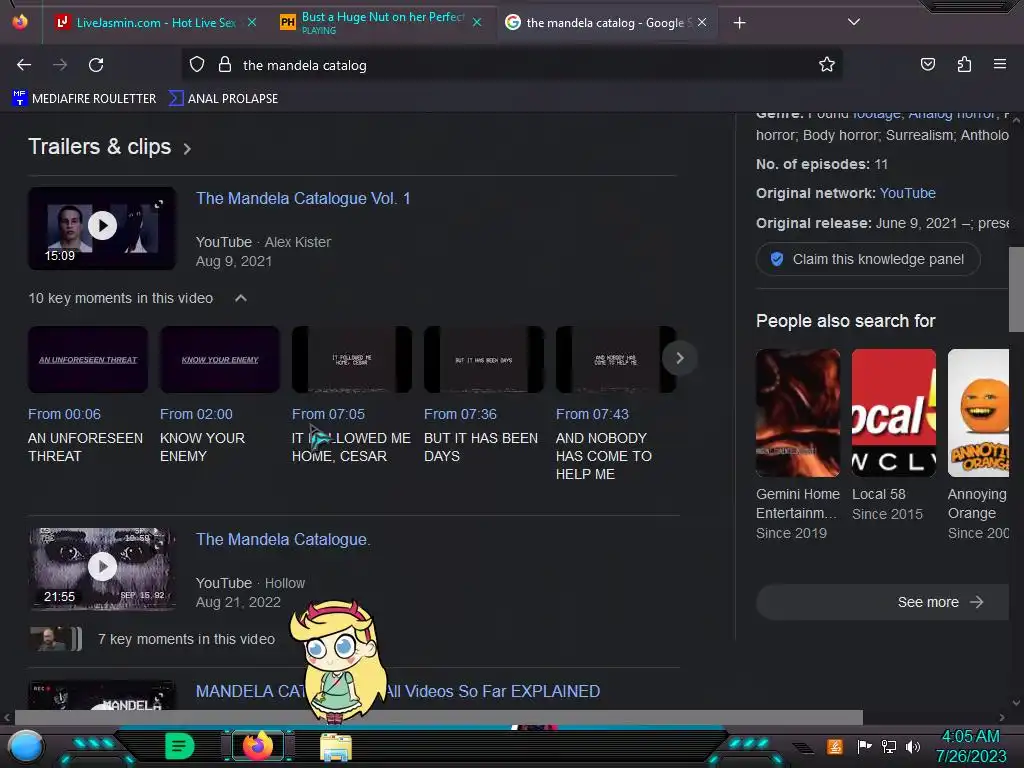1024x768 pixels.
Task: Open the MEDIAFIRE ROULETTER bookmark
Action: [x=84, y=99]
